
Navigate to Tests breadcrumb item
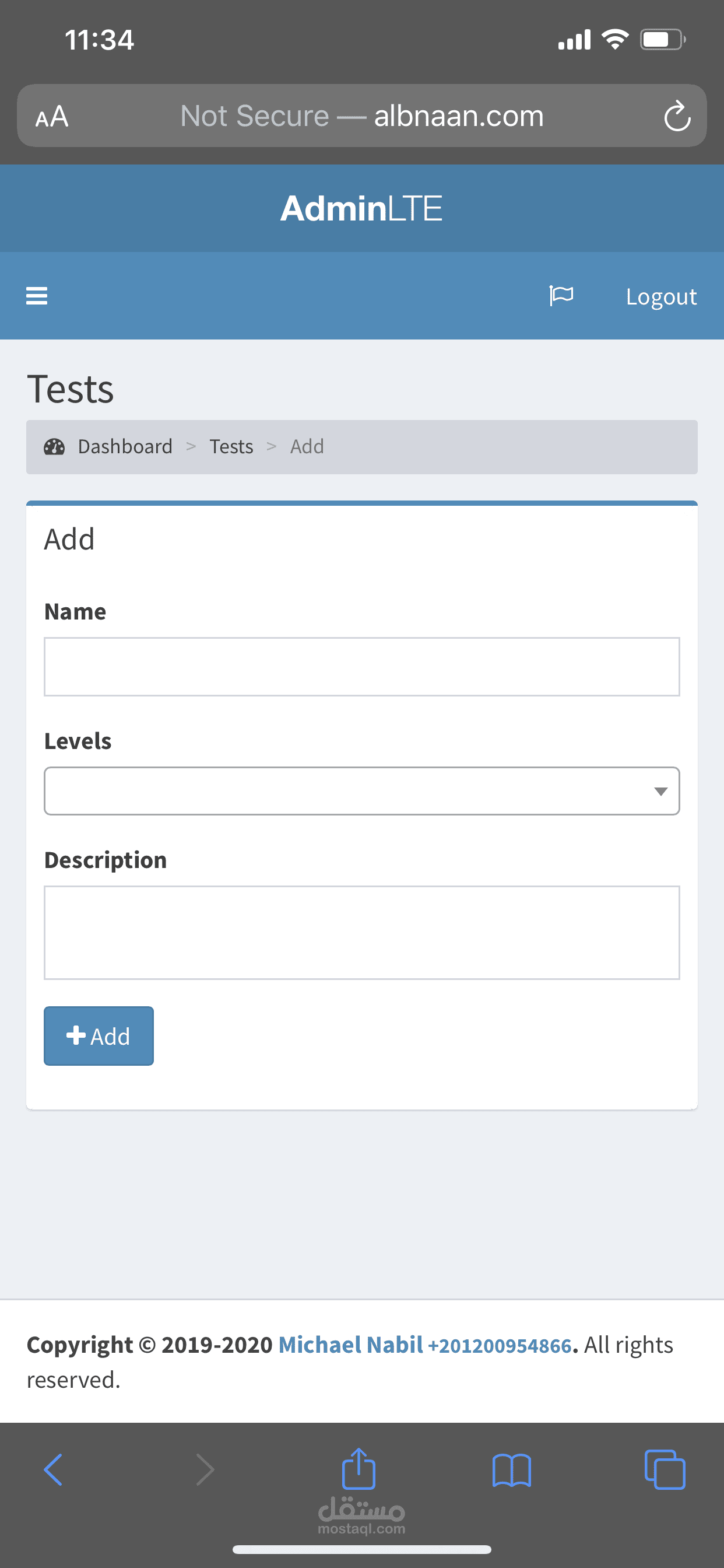[x=231, y=447]
